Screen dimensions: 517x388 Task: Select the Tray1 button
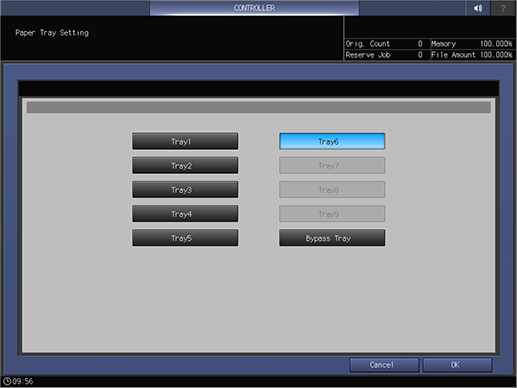185,141
